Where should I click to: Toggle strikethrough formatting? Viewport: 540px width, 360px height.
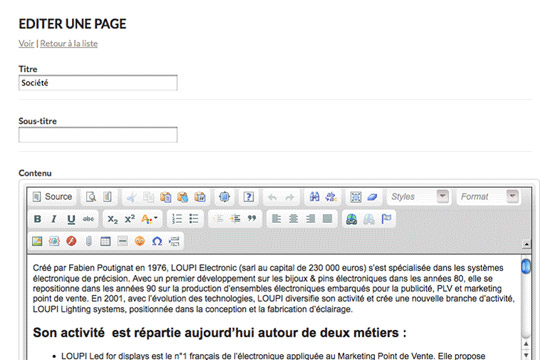[x=88, y=219]
